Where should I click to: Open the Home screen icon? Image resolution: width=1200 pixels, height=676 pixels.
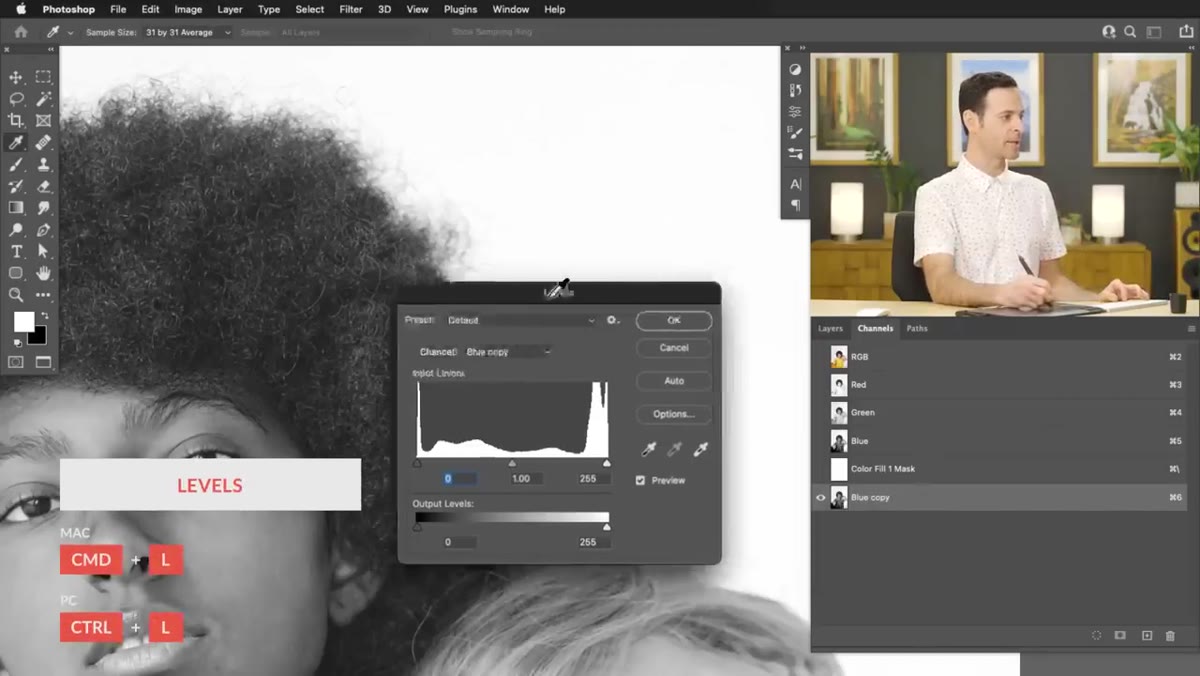coord(21,32)
